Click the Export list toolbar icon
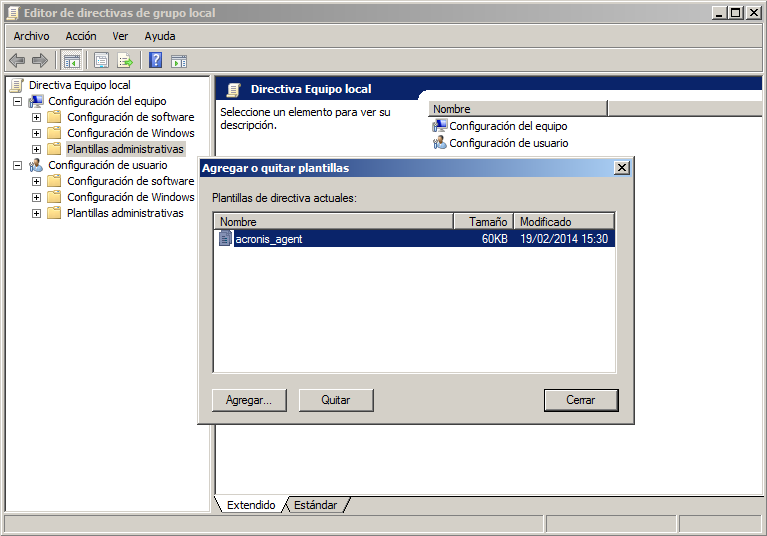This screenshot has height=536, width=767. click(x=125, y=60)
